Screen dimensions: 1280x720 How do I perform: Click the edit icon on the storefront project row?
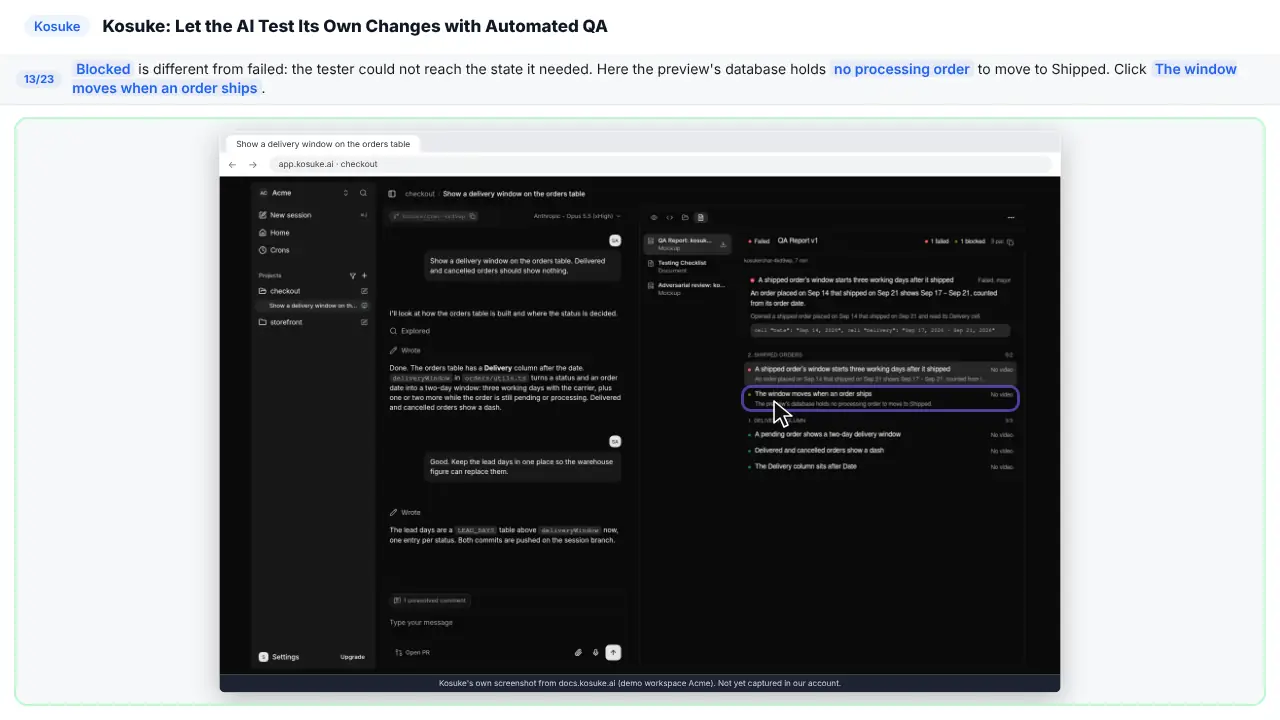tap(364, 322)
